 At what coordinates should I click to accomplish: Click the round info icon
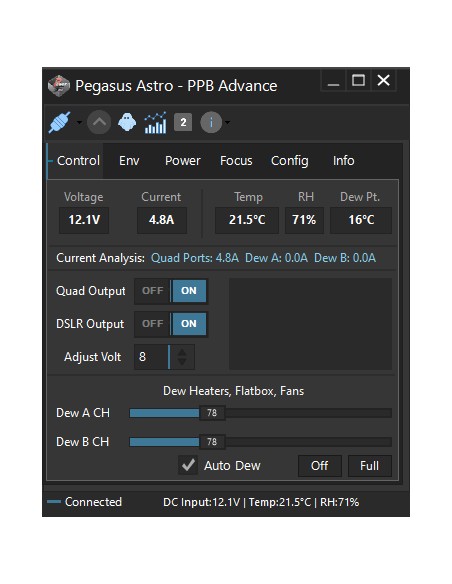[211, 122]
